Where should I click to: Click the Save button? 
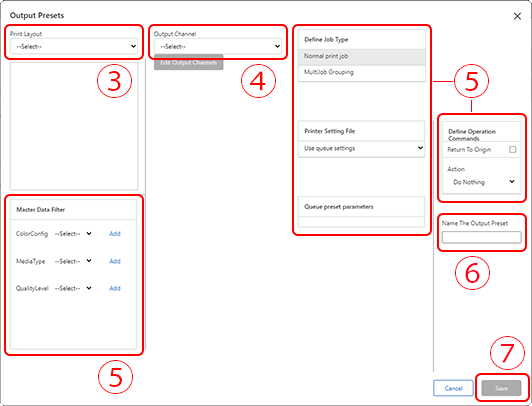tap(501, 388)
